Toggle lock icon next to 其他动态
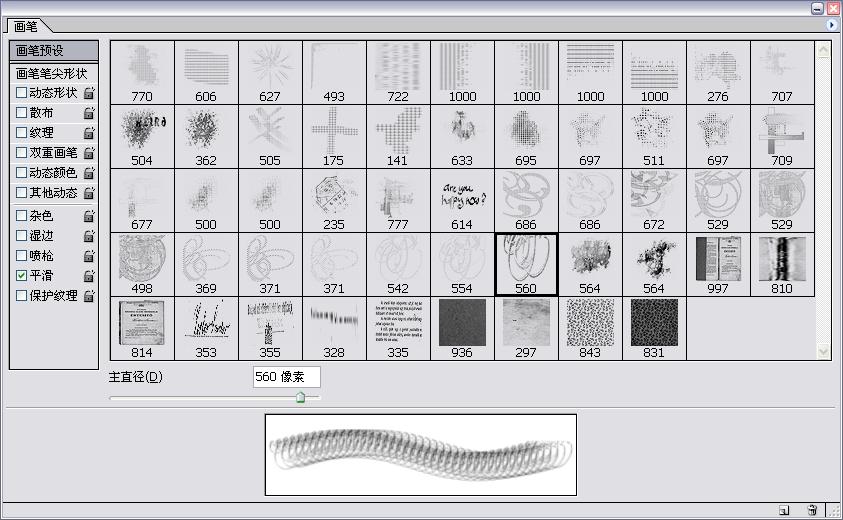843x520 pixels. pyautogui.click(x=89, y=193)
